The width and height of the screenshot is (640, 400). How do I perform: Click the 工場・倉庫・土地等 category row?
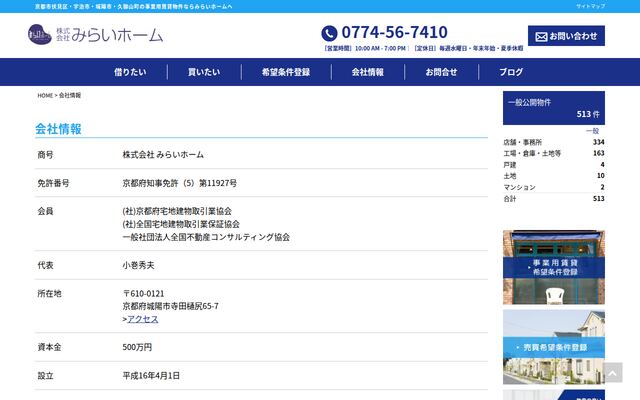pos(553,153)
